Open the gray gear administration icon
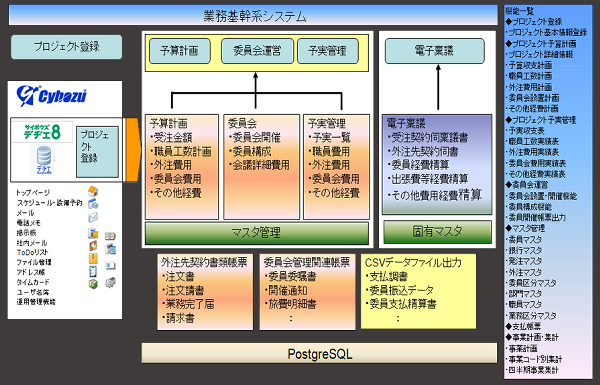This screenshot has height=385, width=600. (110, 283)
